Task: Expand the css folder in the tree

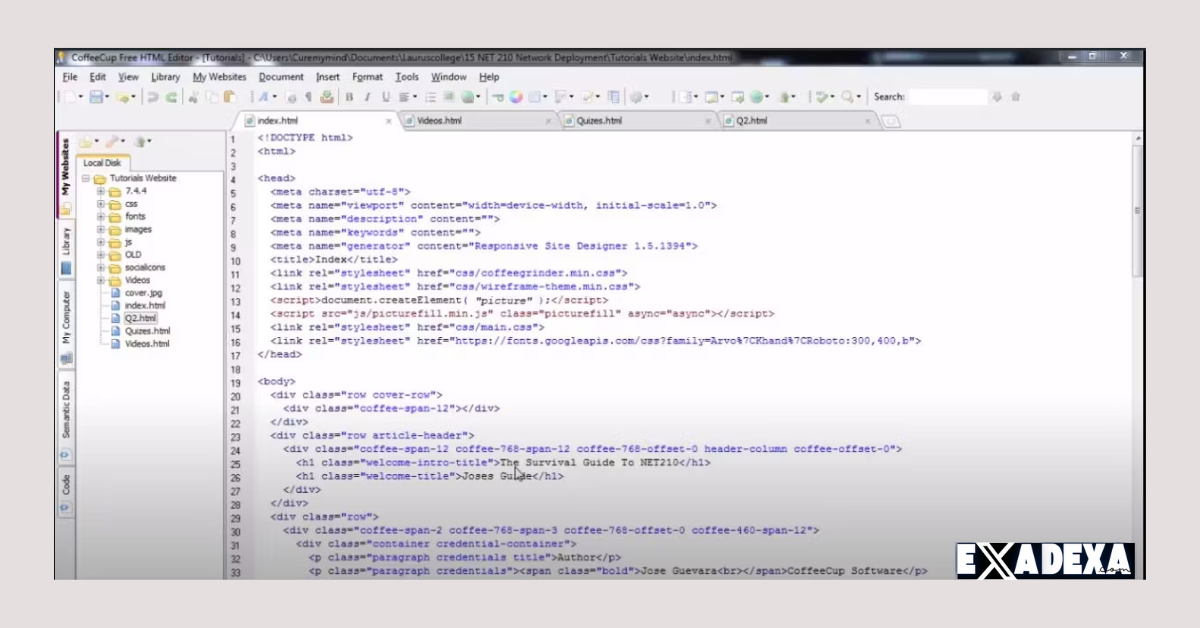Action: (101, 204)
